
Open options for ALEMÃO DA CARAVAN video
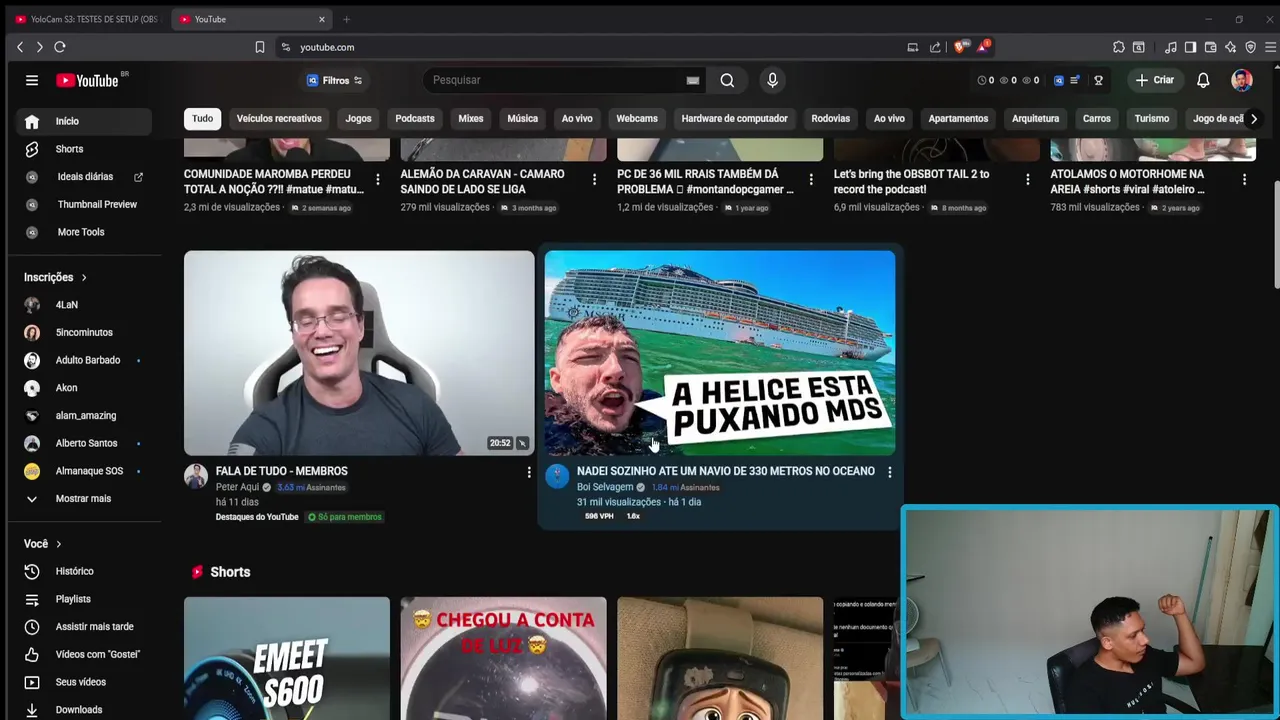pyautogui.click(x=594, y=180)
